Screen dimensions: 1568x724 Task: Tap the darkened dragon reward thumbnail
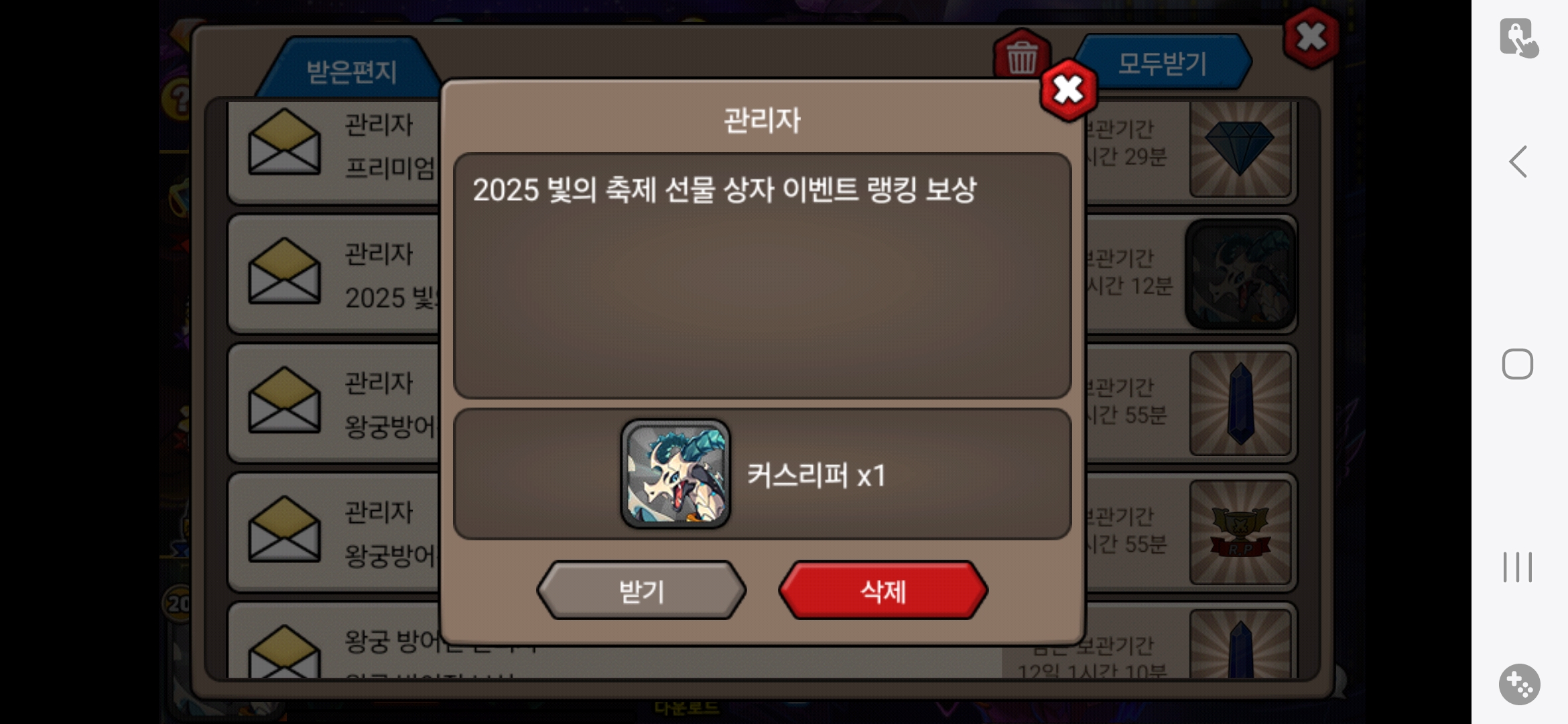click(x=1240, y=274)
